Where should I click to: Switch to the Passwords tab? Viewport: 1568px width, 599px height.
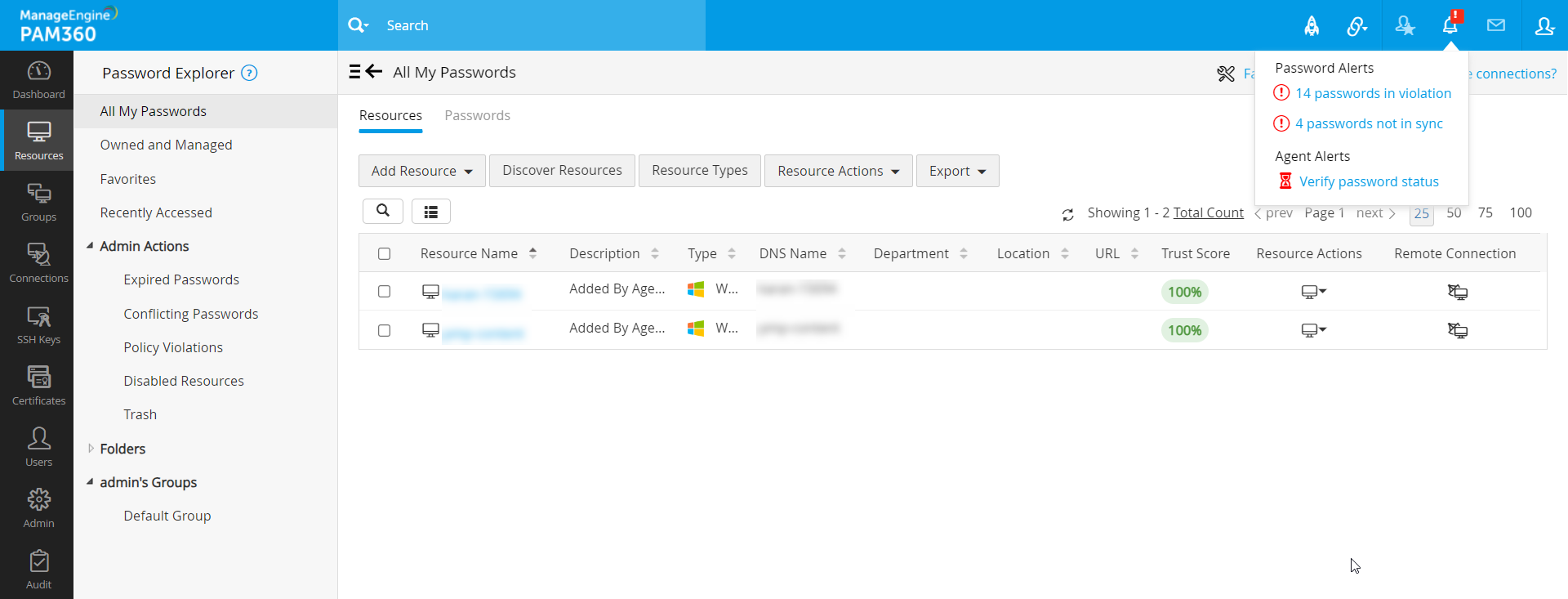[x=477, y=115]
